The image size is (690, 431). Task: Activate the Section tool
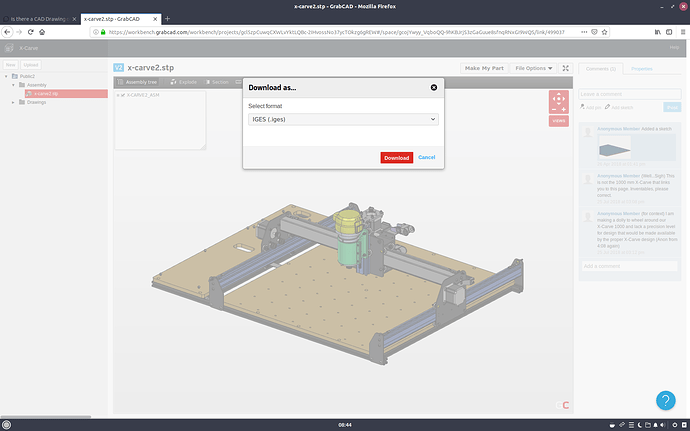click(x=217, y=82)
